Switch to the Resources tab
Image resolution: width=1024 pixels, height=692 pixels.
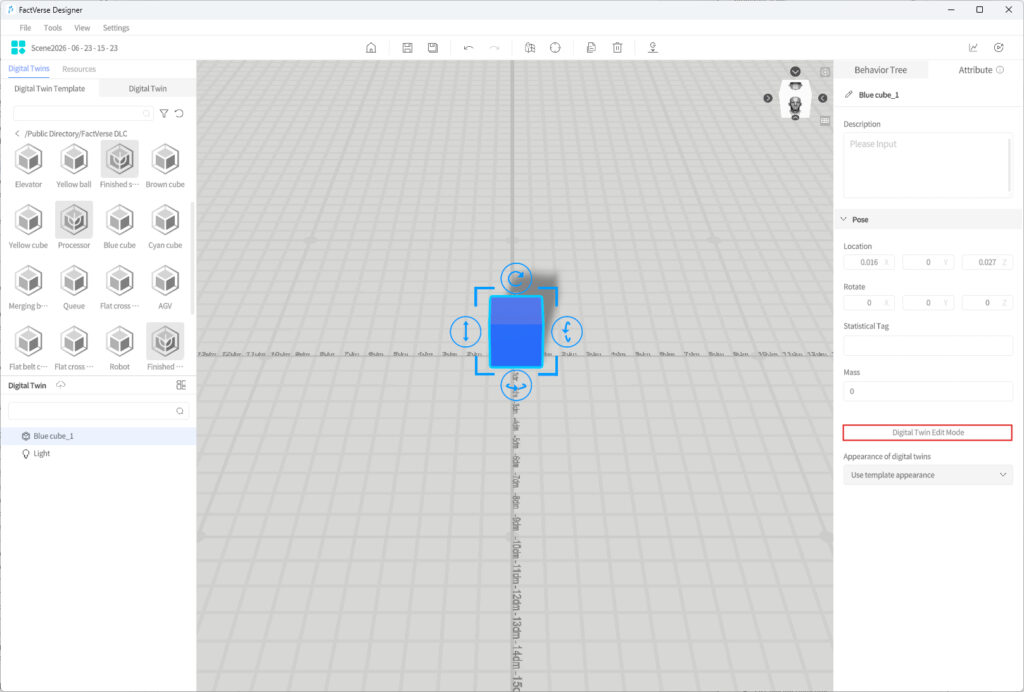(x=79, y=69)
